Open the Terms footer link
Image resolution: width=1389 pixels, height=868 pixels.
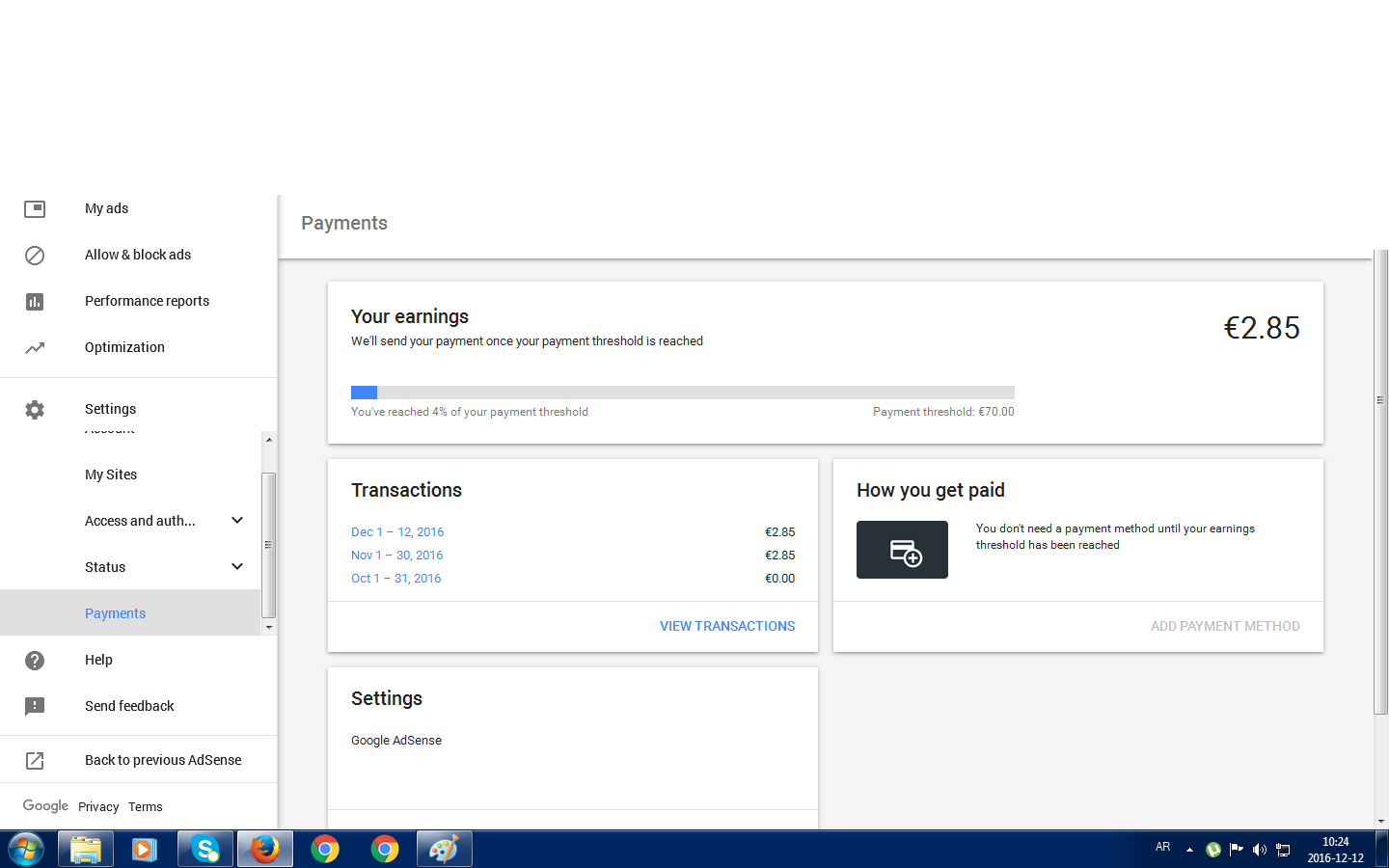[146, 807]
